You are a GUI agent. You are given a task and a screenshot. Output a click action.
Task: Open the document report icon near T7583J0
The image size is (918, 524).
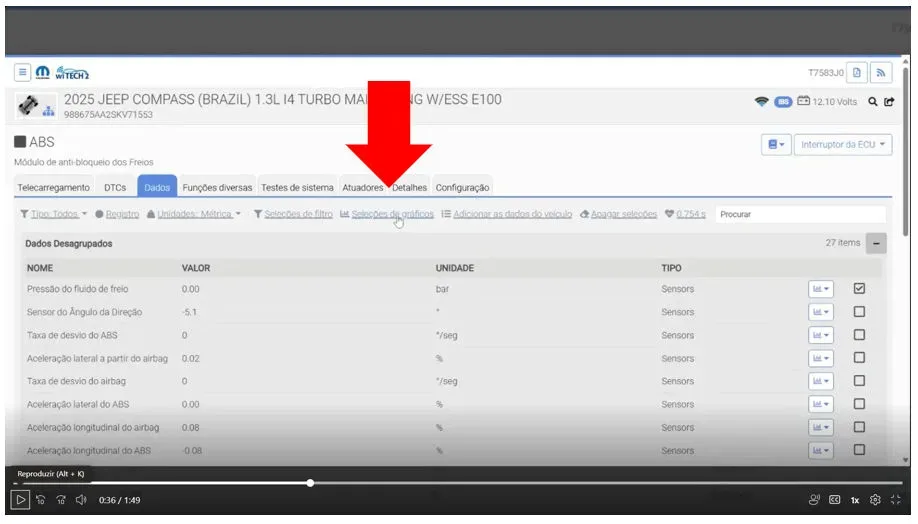pyautogui.click(x=857, y=73)
